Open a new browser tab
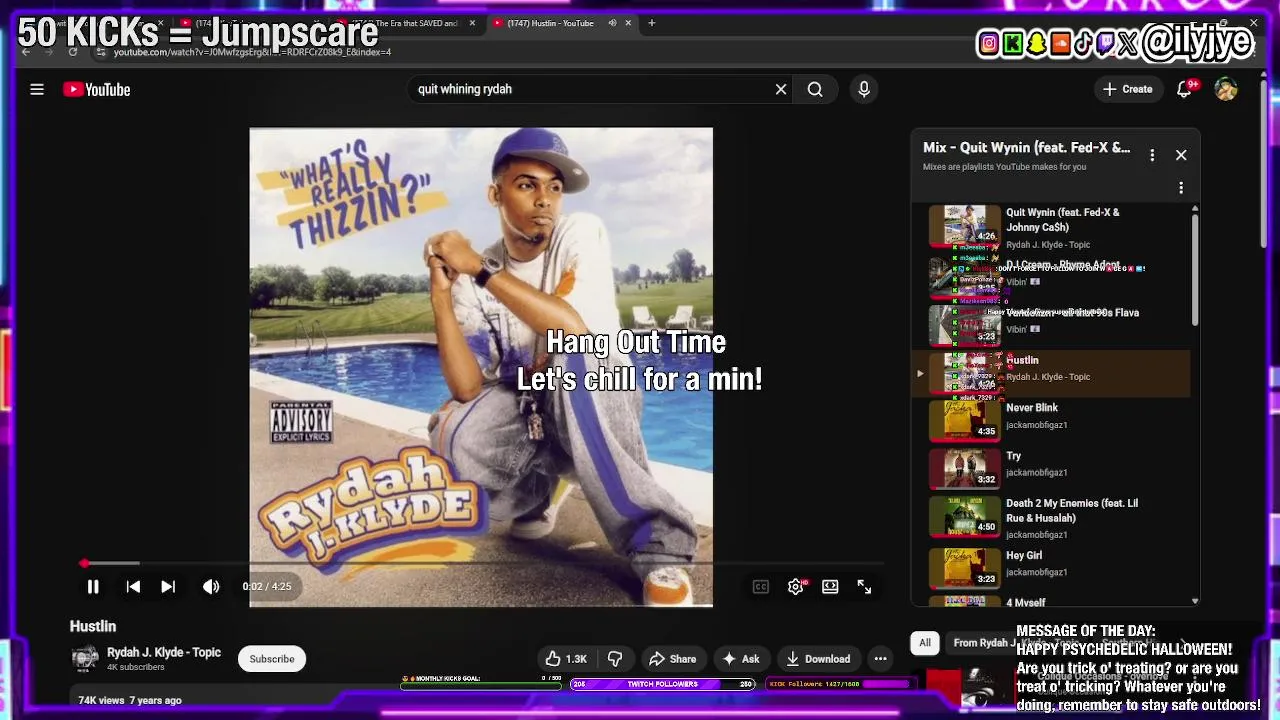 pos(651,23)
